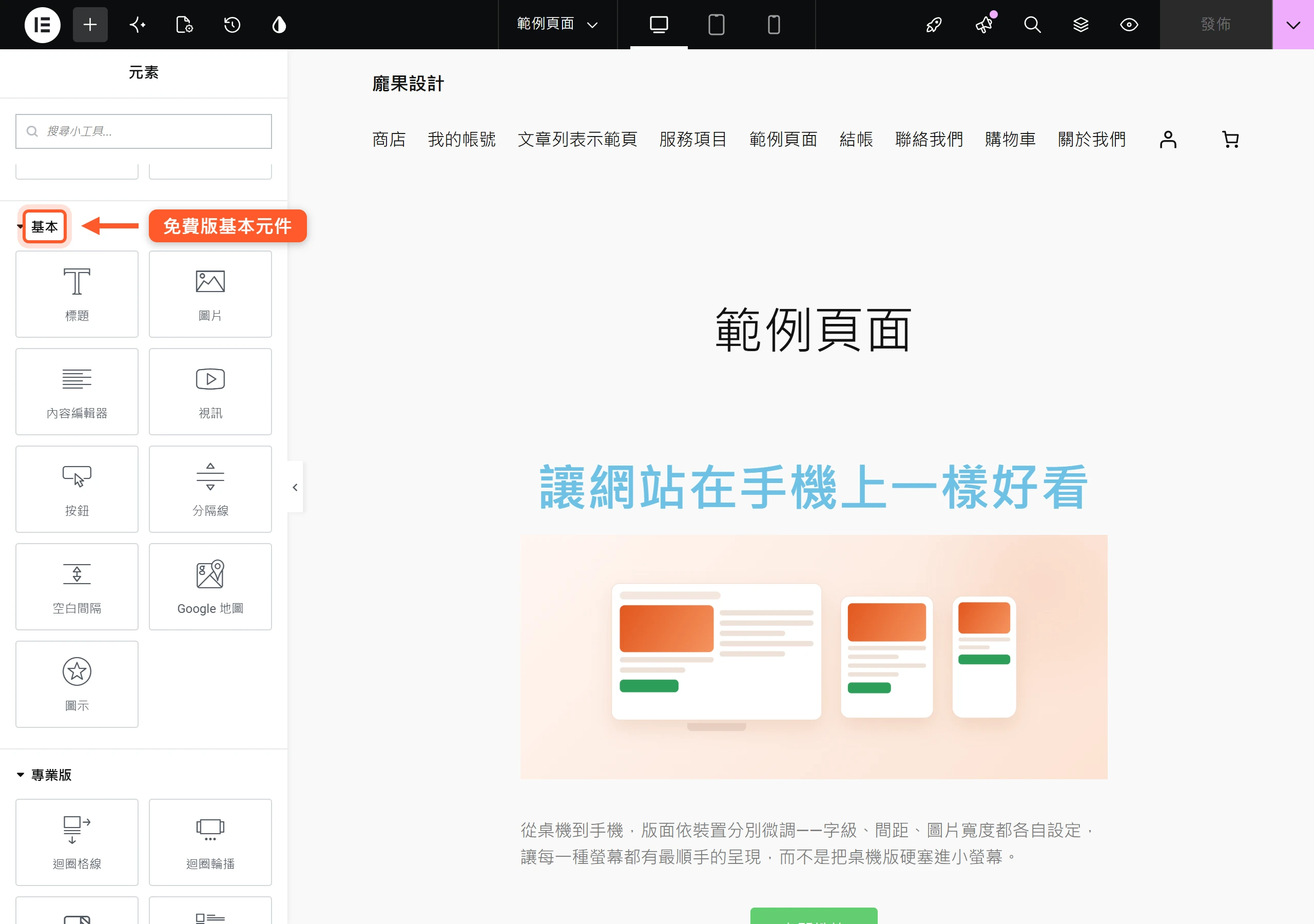
Task: Open the structure layers navigator
Action: (x=1080, y=25)
